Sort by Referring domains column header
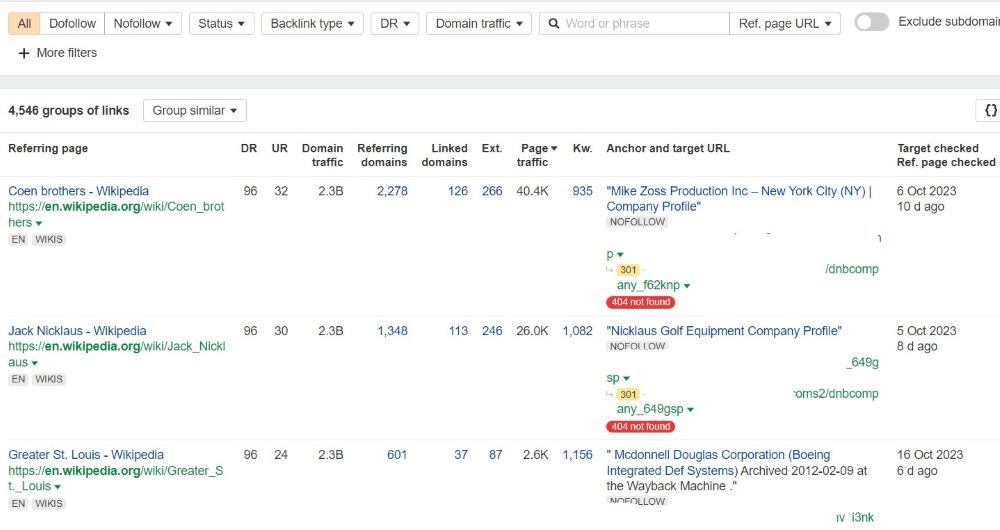 (x=382, y=155)
